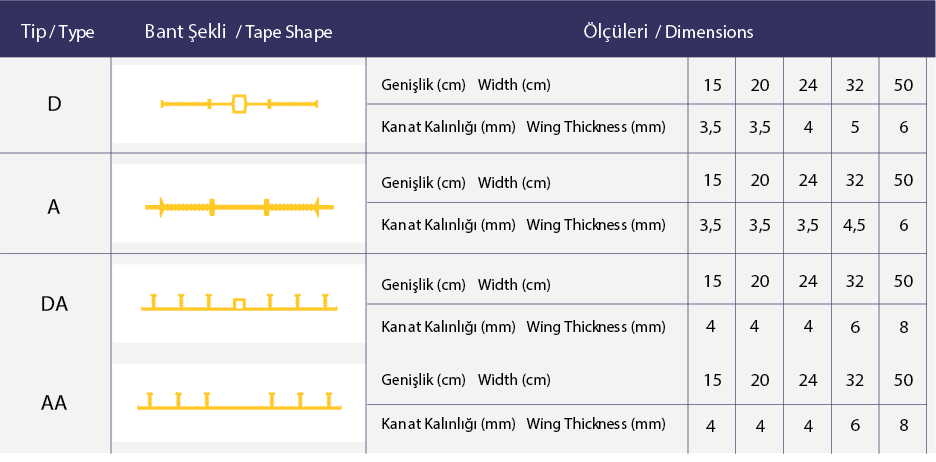Select the DA tape profile illustration

[238, 303]
